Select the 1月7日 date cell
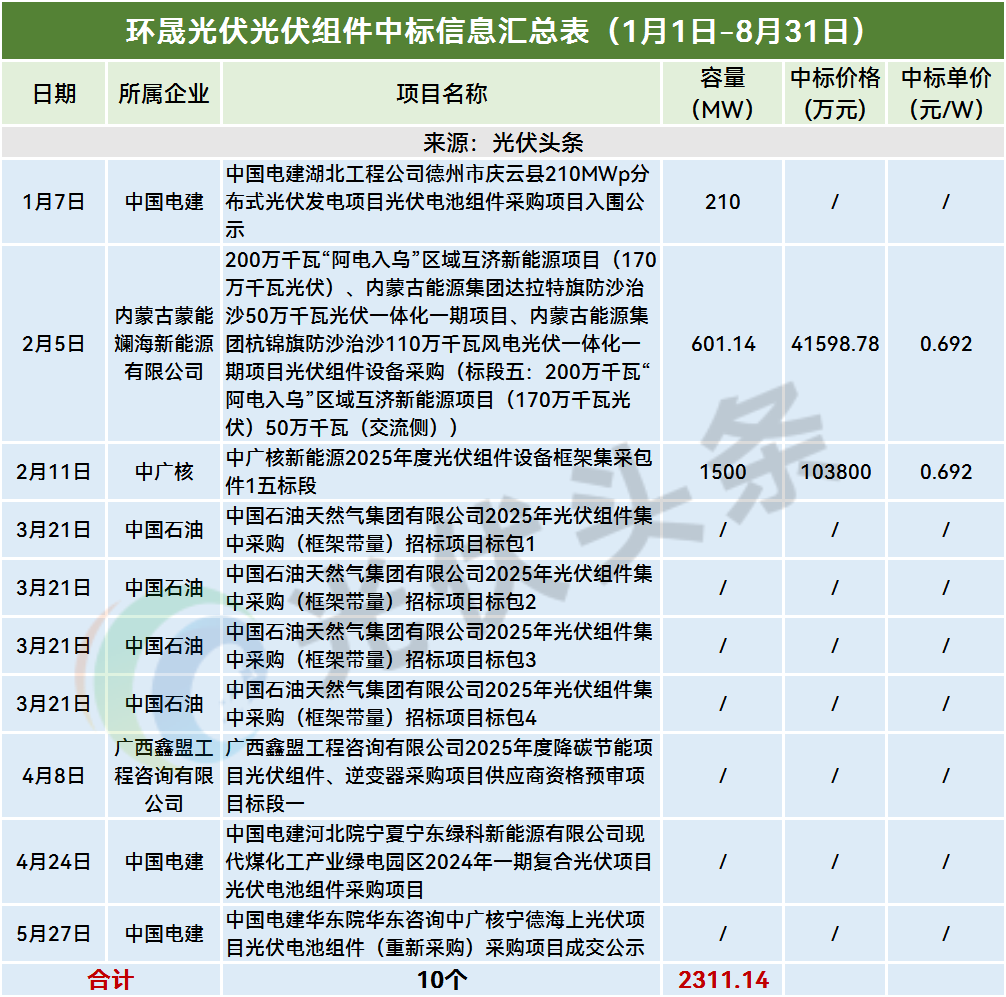The image size is (1006, 997). tap(54, 201)
